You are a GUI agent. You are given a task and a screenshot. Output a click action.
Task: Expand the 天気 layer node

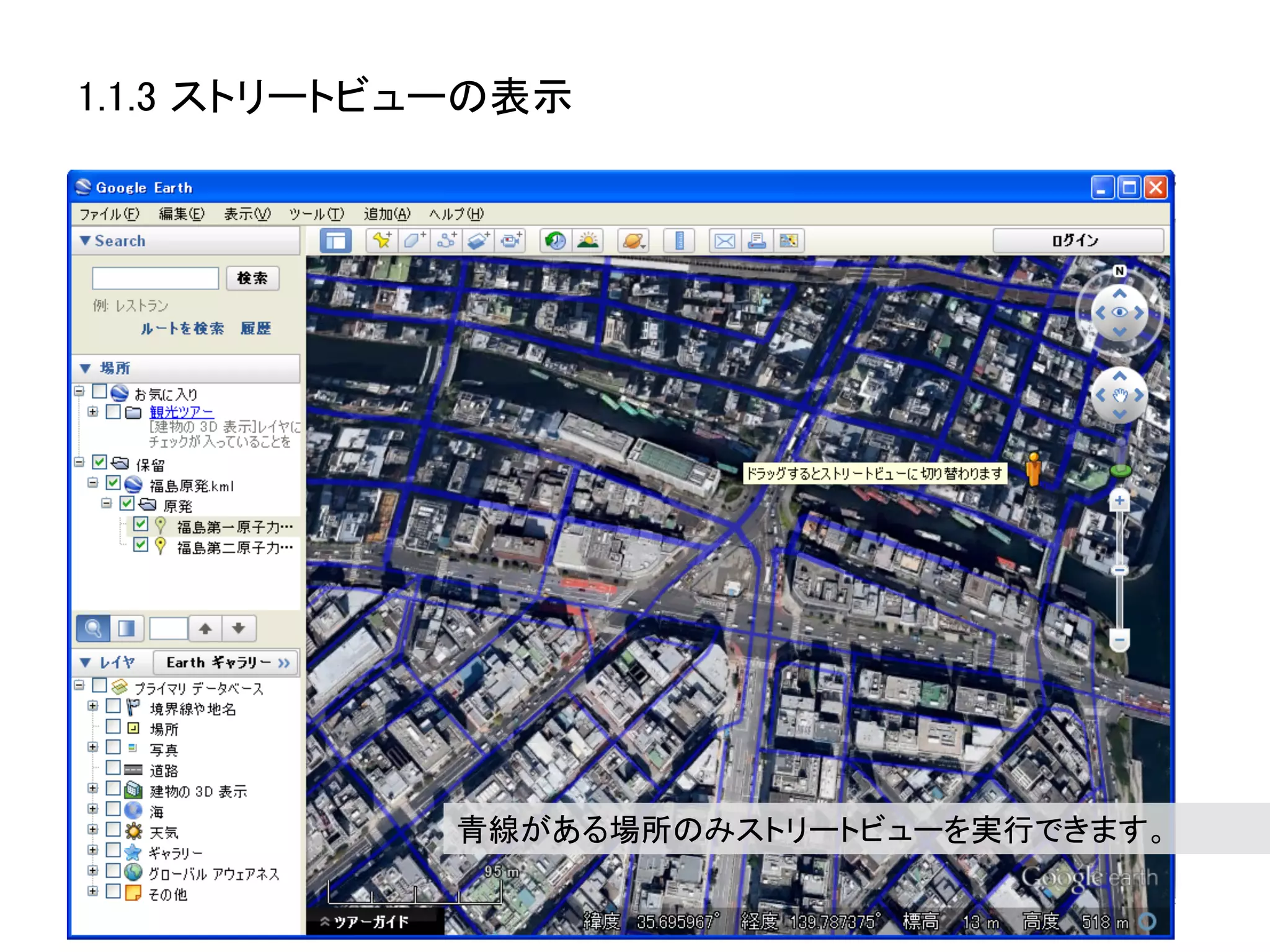pyautogui.click(x=93, y=829)
